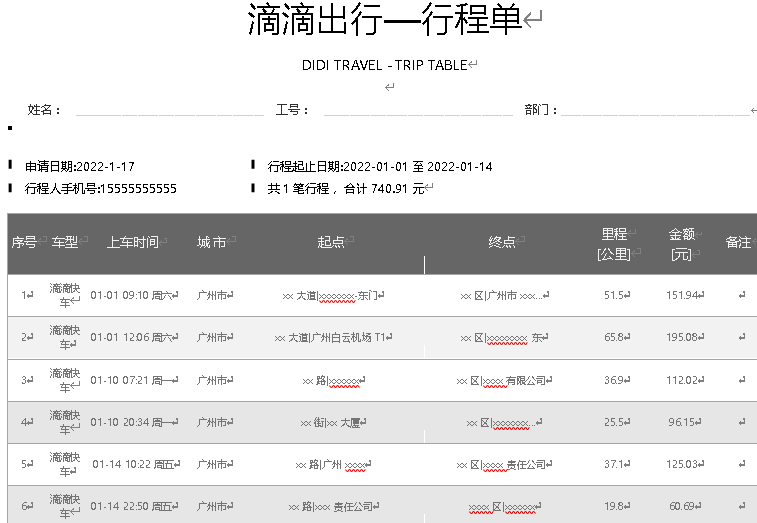Click the phone number 15555555555 line
Image resolution: width=757 pixels, height=523 pixels.
[x=100, y=188]
